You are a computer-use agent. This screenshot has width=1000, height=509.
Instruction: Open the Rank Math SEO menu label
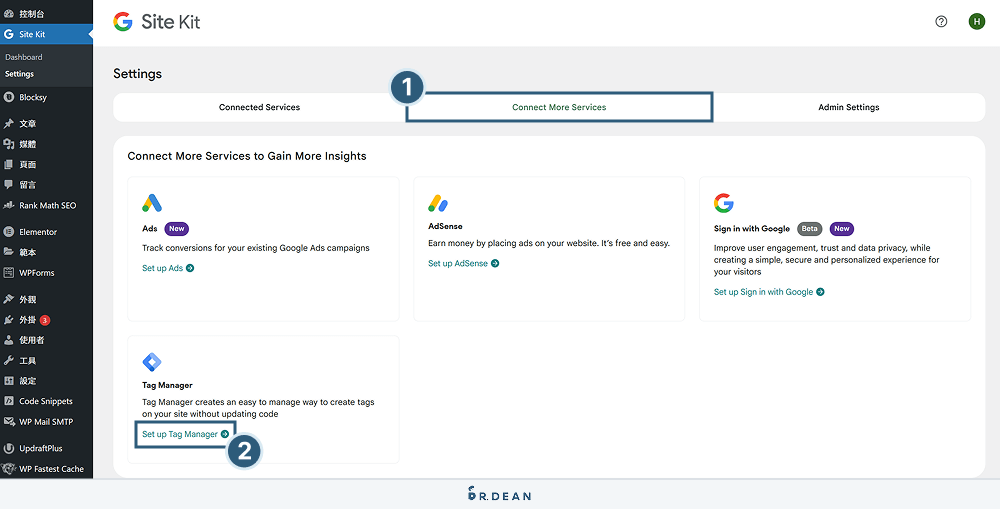pyautogui.click(x=47, y=205)
